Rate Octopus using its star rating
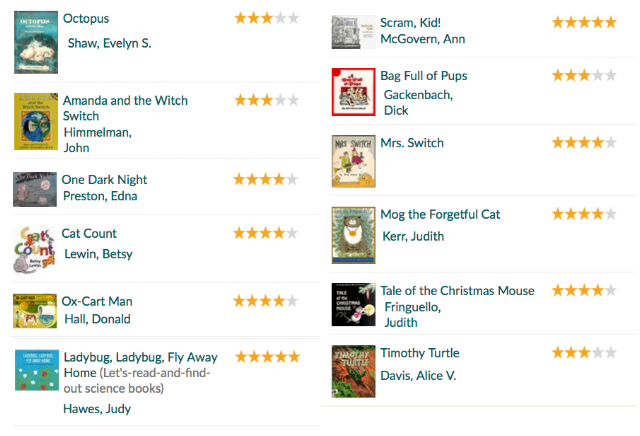 tap(266, 18)
